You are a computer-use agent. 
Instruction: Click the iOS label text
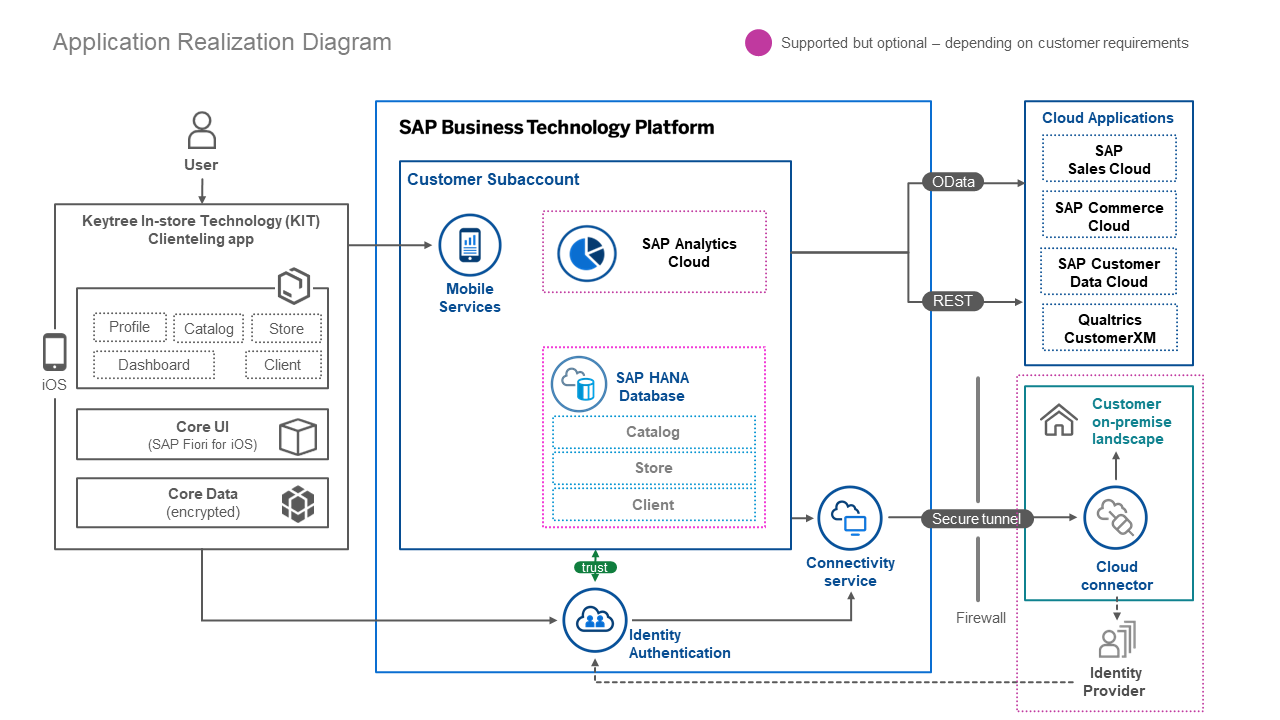pos(54,384)
